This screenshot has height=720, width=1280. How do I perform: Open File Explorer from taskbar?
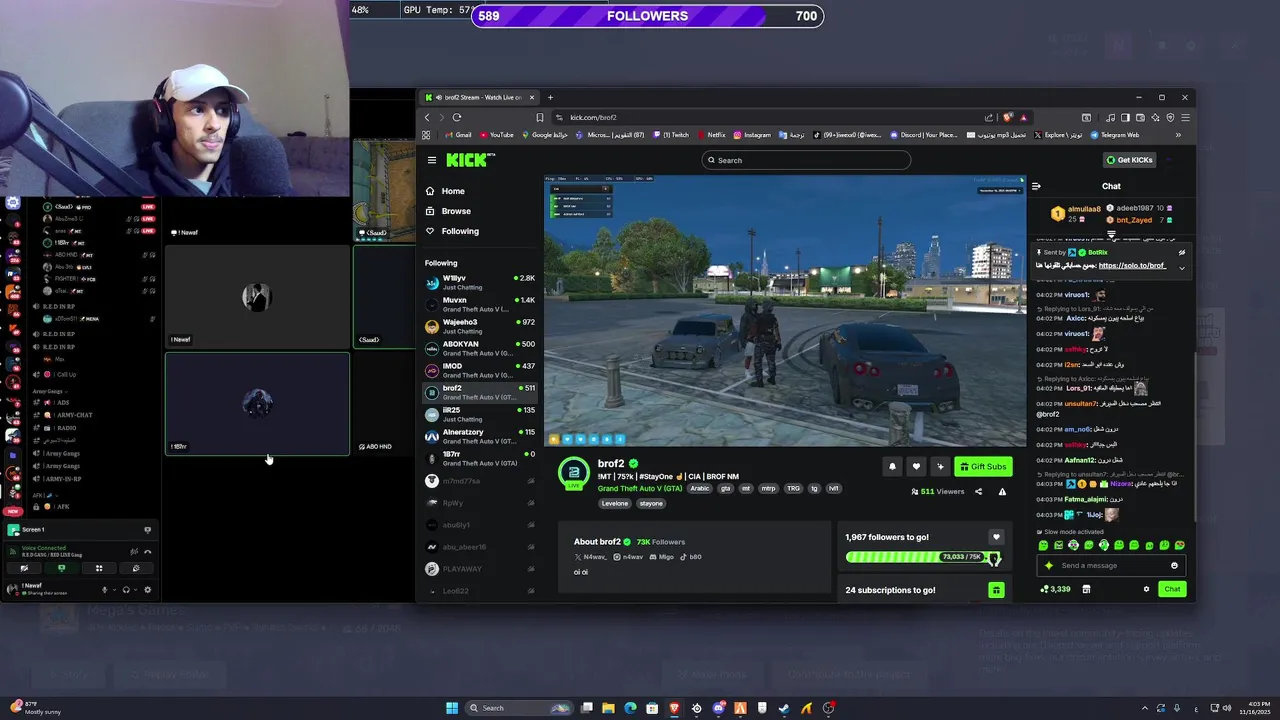point(608,708)
